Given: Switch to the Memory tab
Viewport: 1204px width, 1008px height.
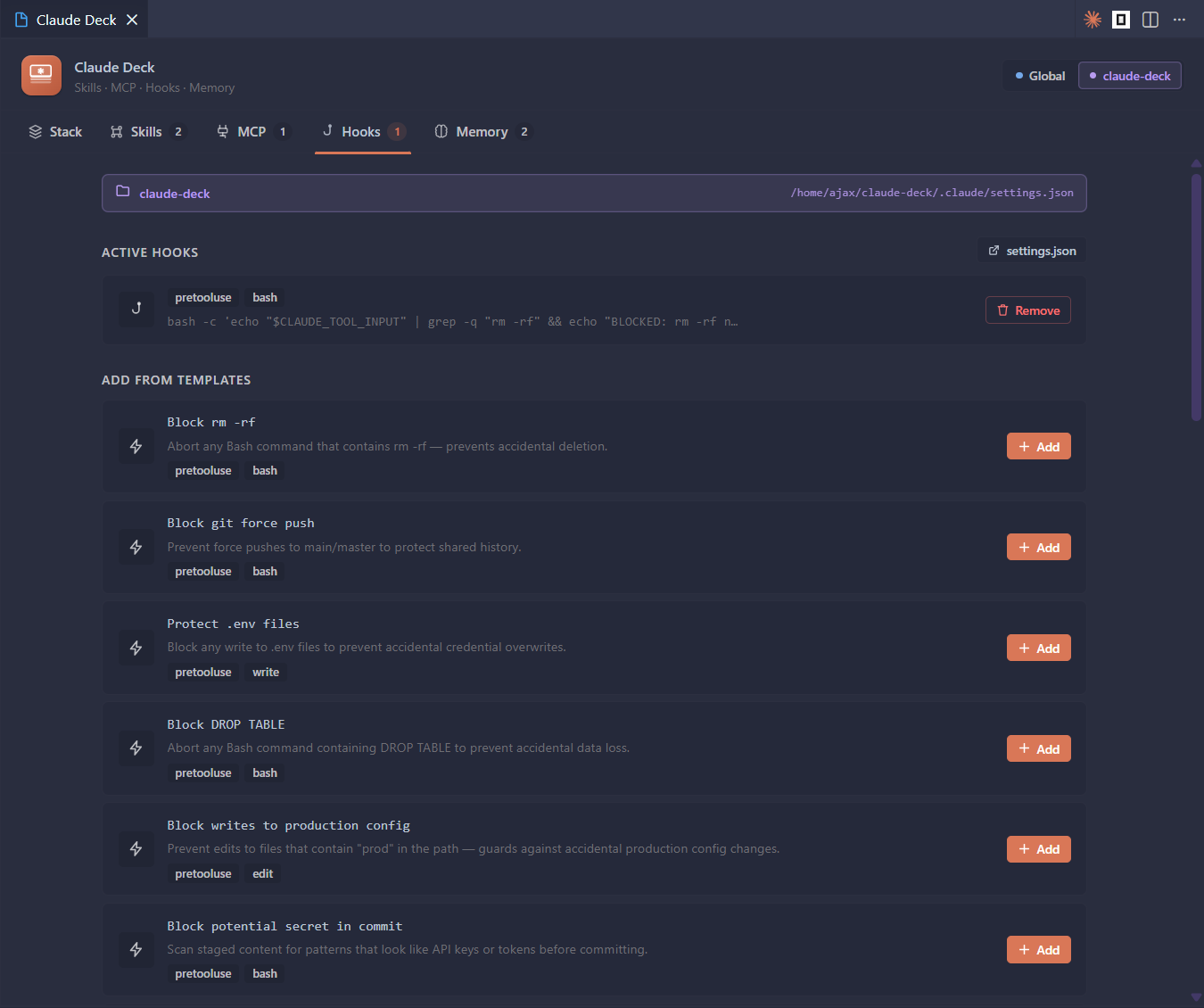Looking at the screenshot, I should (x=482, y=132).
